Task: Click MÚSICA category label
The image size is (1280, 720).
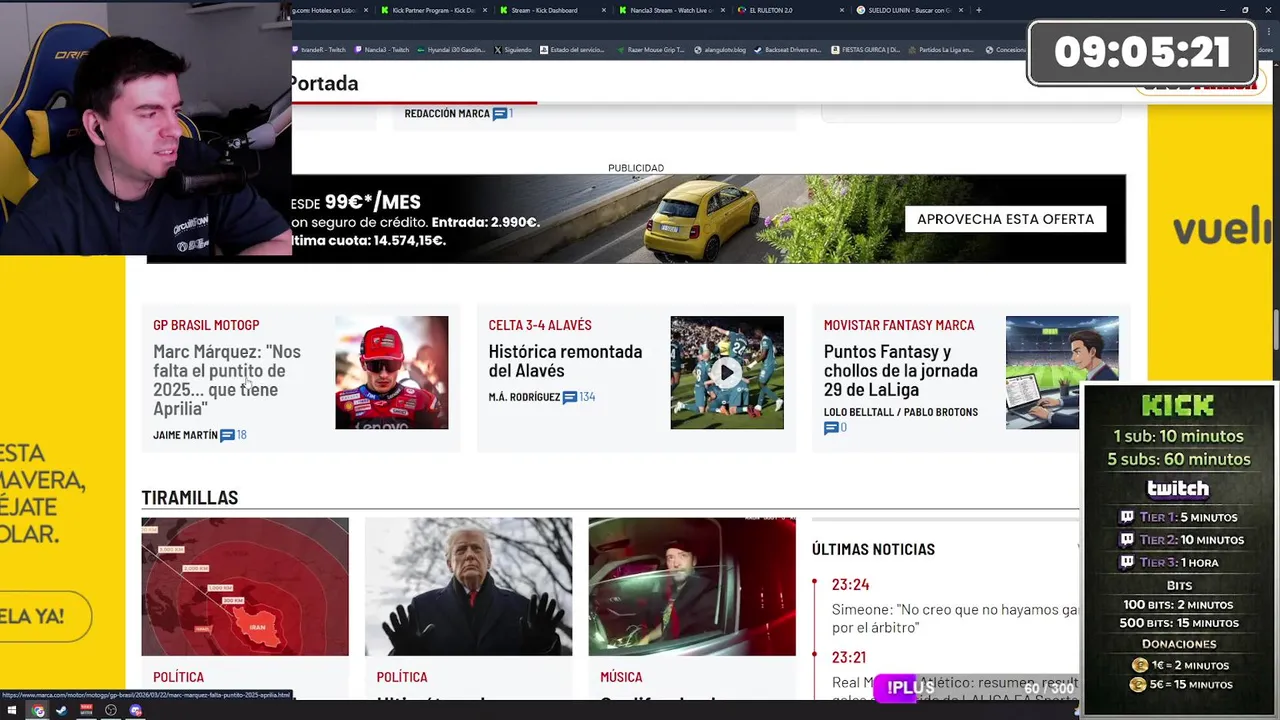Action: (x=621, y=677)
